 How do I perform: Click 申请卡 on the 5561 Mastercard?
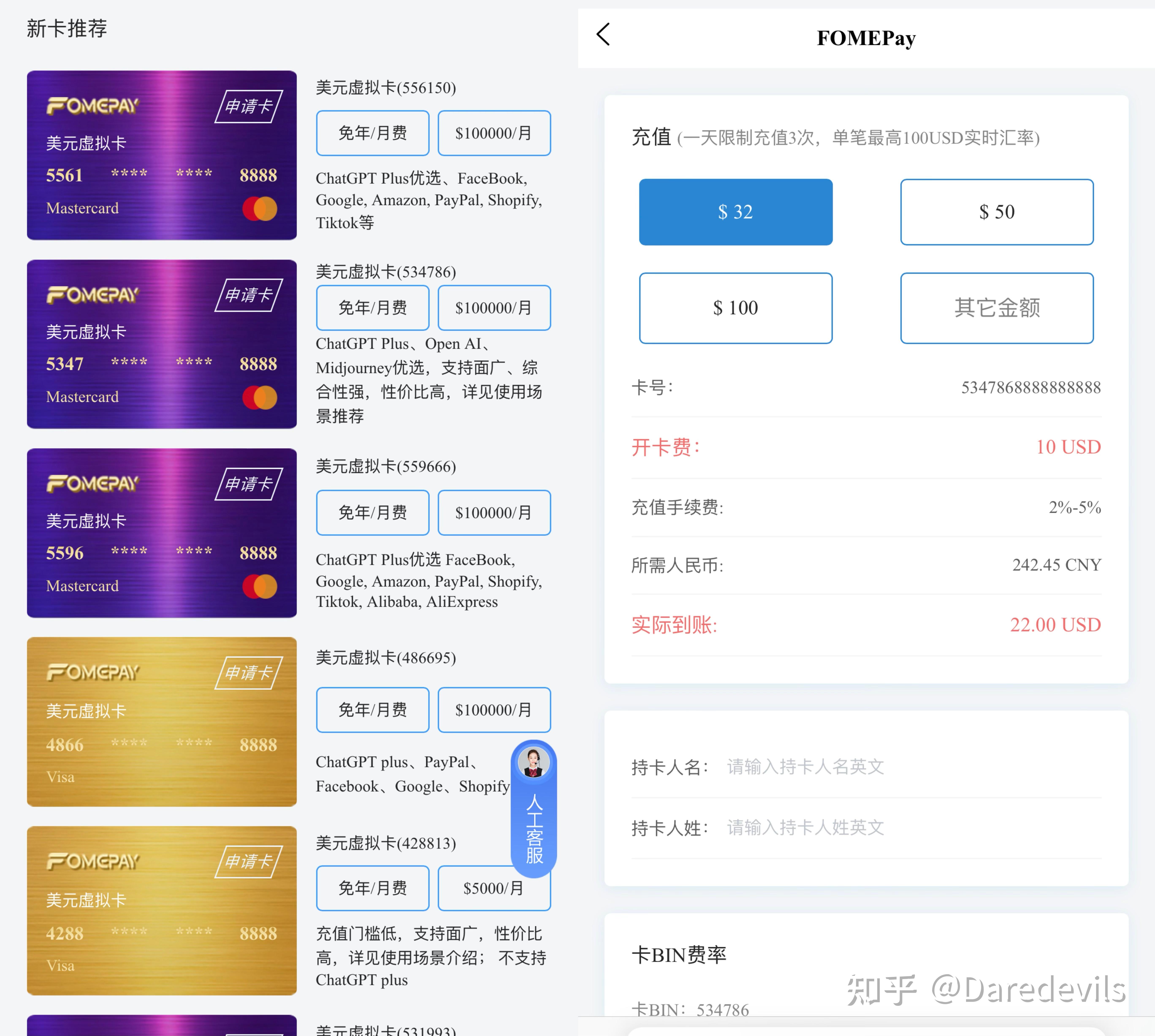(x=249, y=106)
